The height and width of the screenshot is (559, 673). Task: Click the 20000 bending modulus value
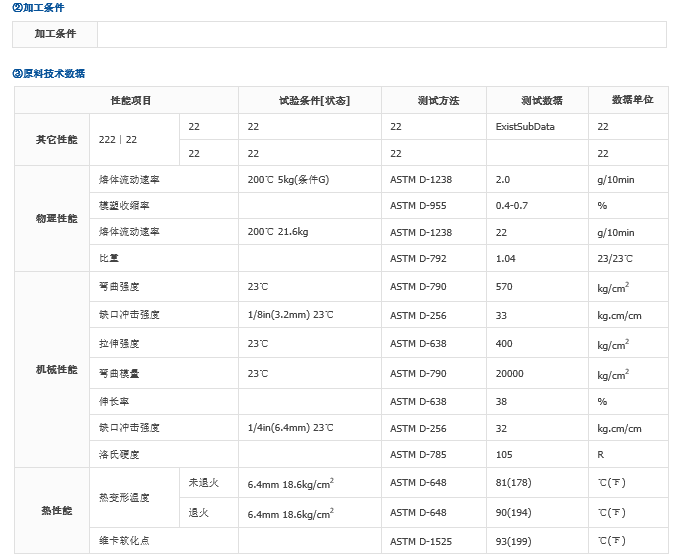(509, 373)
